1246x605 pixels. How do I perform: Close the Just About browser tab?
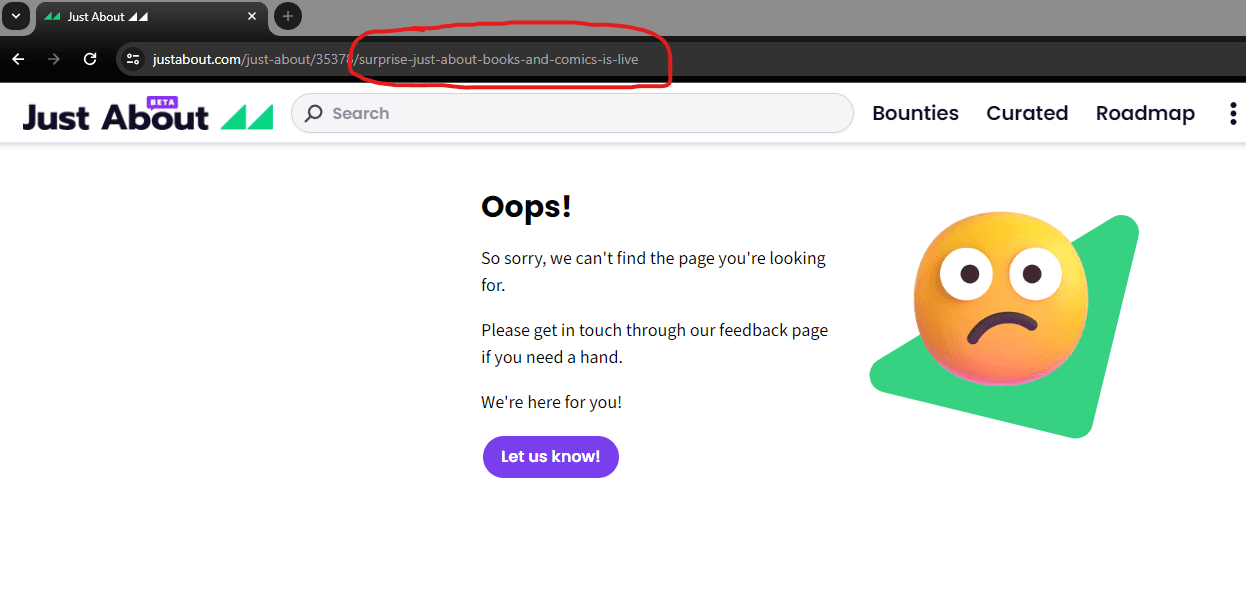252,17
